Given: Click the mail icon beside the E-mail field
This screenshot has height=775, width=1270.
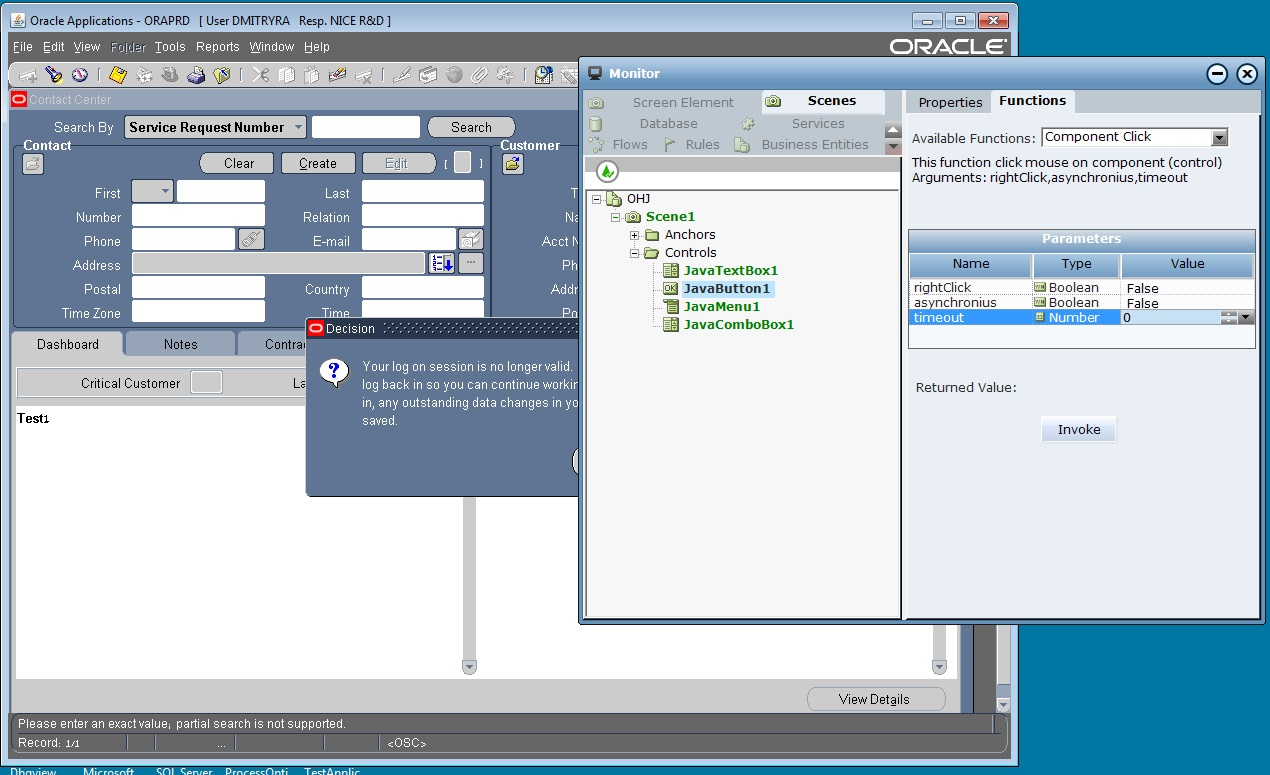Looking at the screenshot, I should (471, 239).
